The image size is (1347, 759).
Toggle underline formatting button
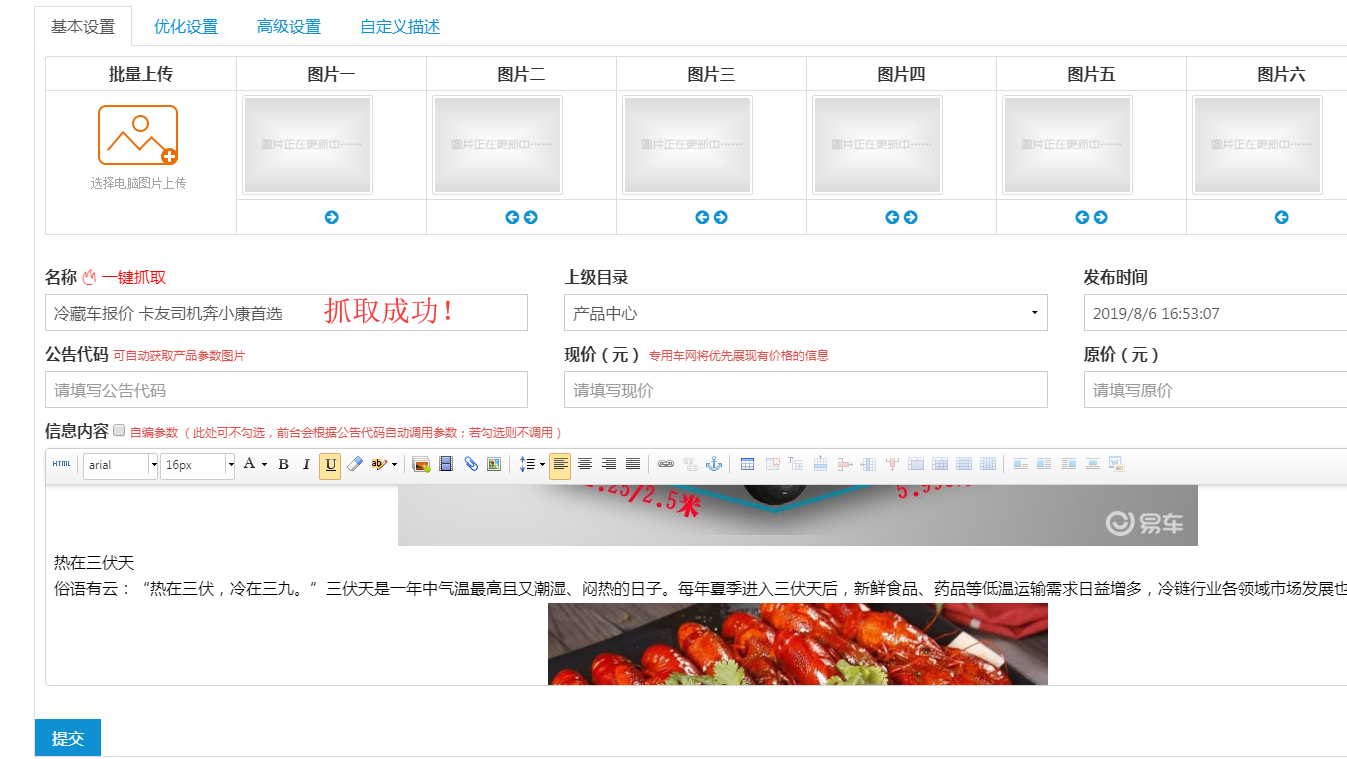[x=330, y=464]
